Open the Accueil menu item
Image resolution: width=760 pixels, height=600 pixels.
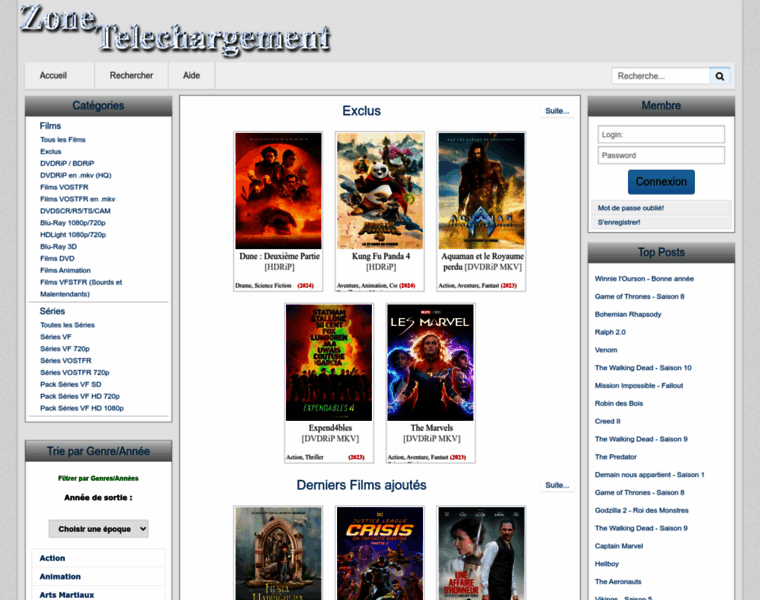click(x=53, y=76)
